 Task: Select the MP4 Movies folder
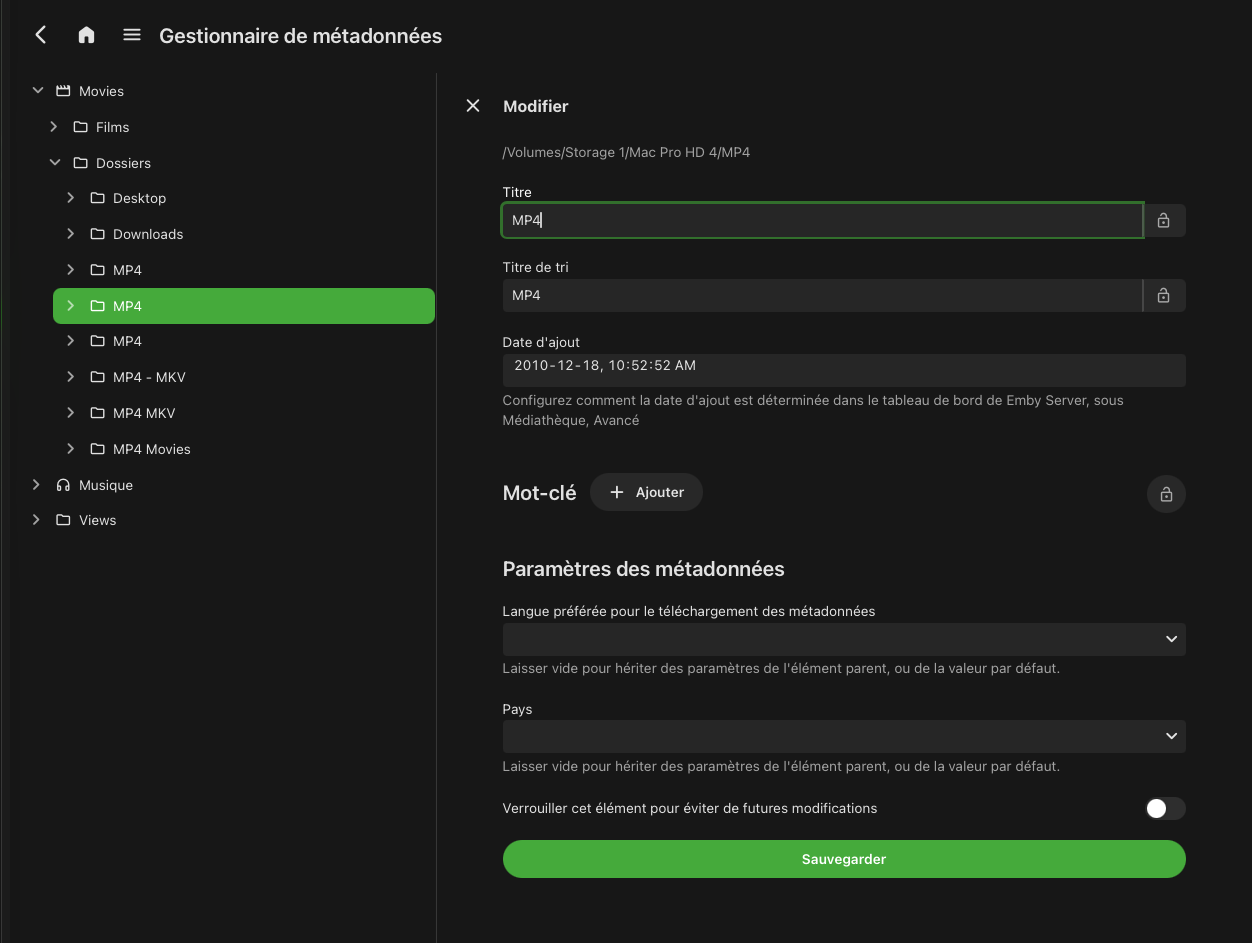[151, 449]
